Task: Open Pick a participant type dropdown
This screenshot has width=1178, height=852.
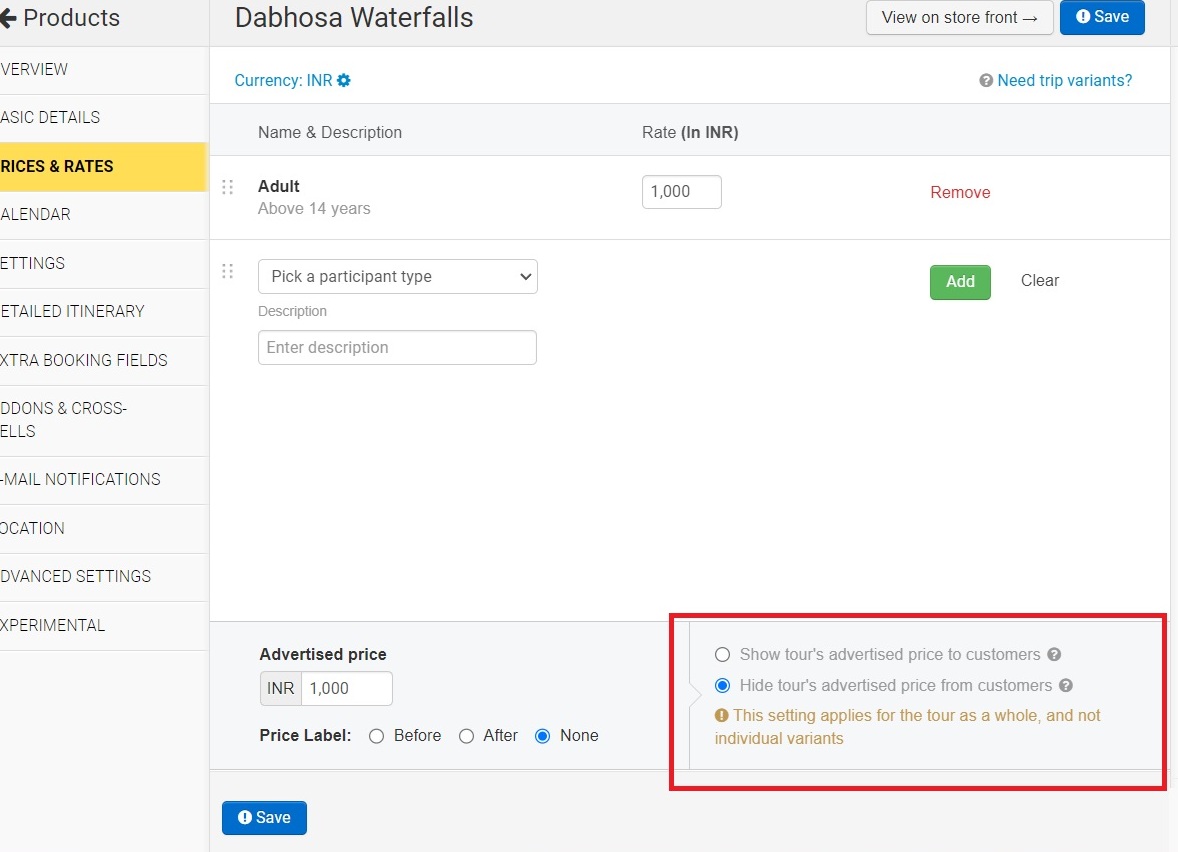Action: pos(397,277)
